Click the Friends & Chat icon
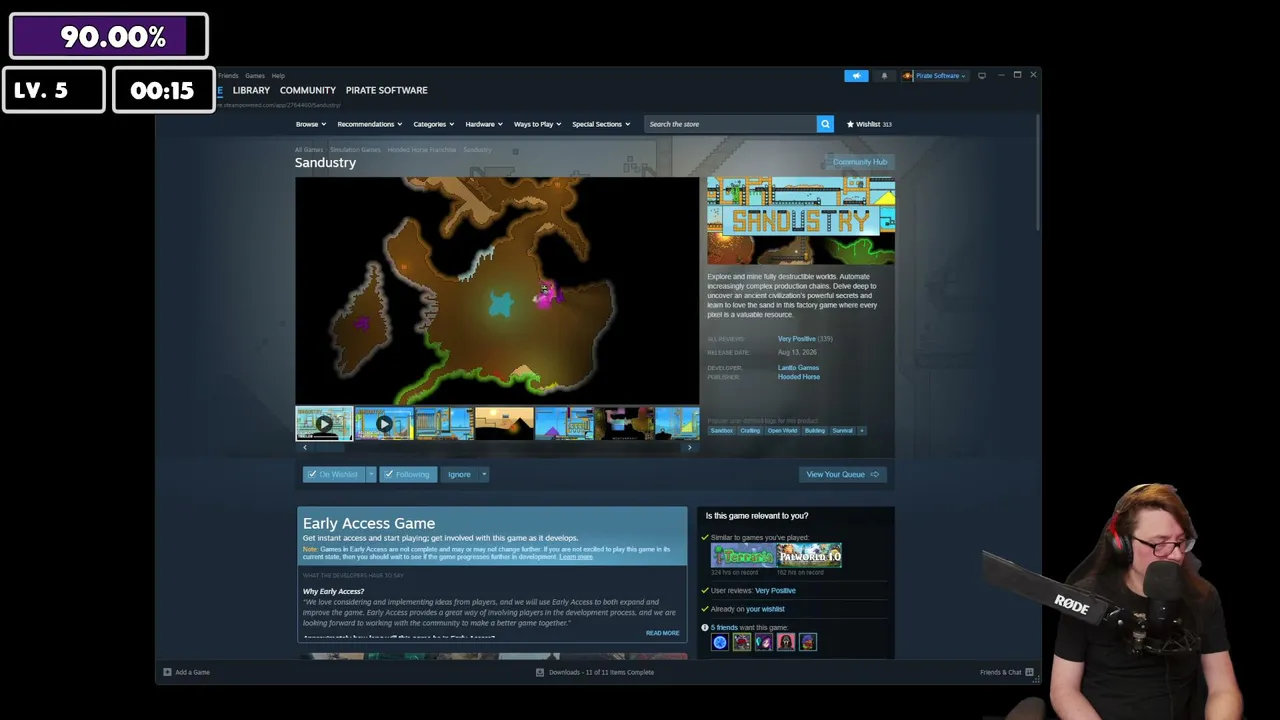1280x720 pixels. click(1029, 672)
